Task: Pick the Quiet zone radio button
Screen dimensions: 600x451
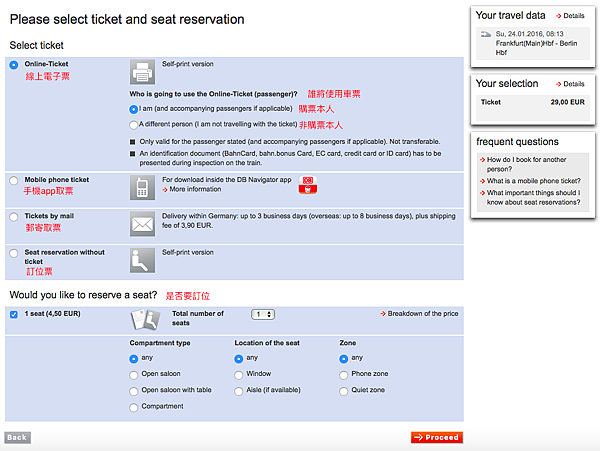Action: click(345, 390)
